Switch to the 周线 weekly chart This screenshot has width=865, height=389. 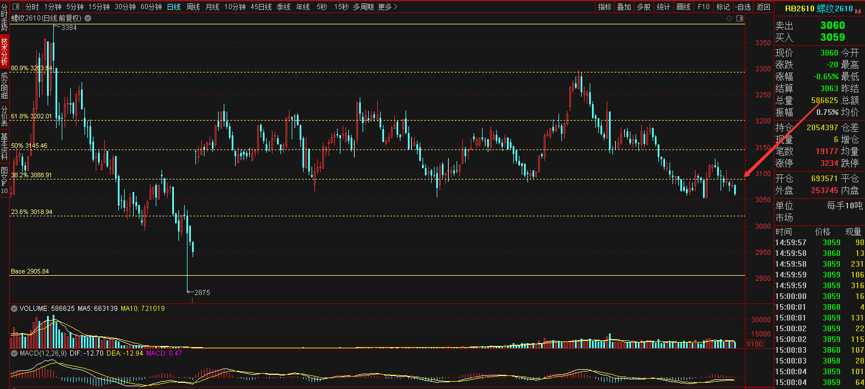(193, 7)
